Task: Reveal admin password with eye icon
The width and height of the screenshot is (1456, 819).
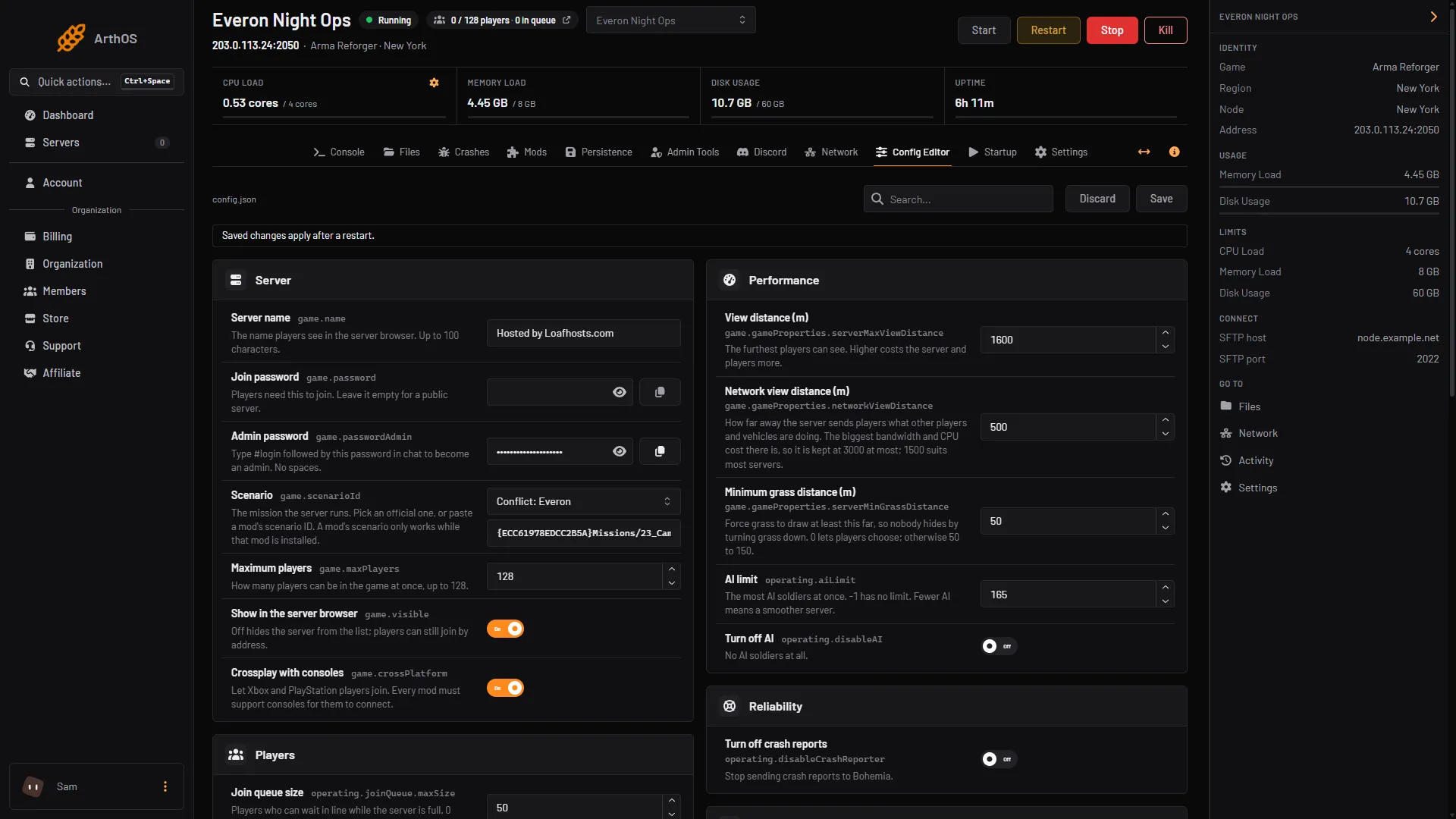Action: 620,451
